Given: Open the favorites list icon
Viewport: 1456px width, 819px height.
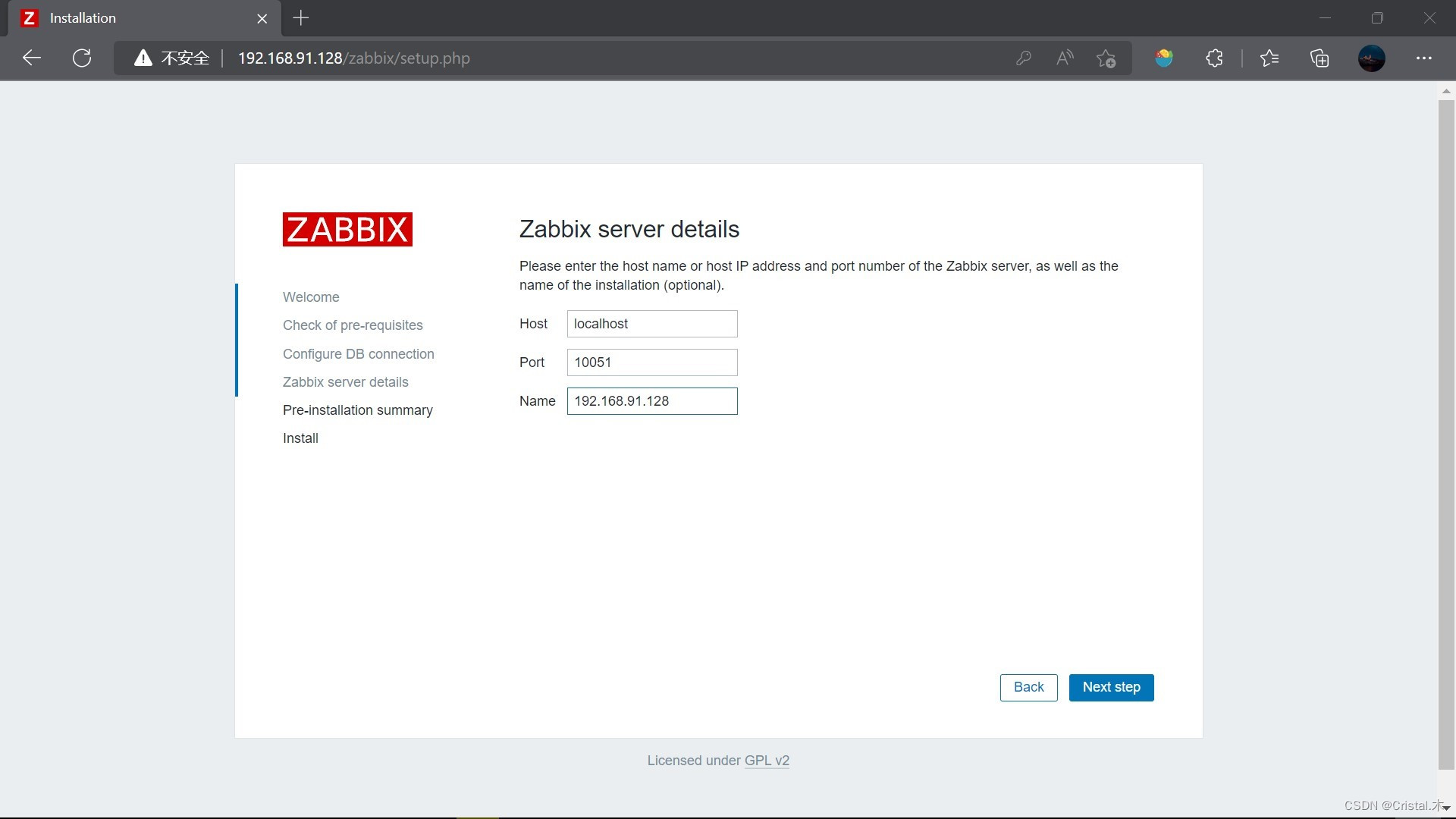Looking at the screenshot, I should point(1269,58).
